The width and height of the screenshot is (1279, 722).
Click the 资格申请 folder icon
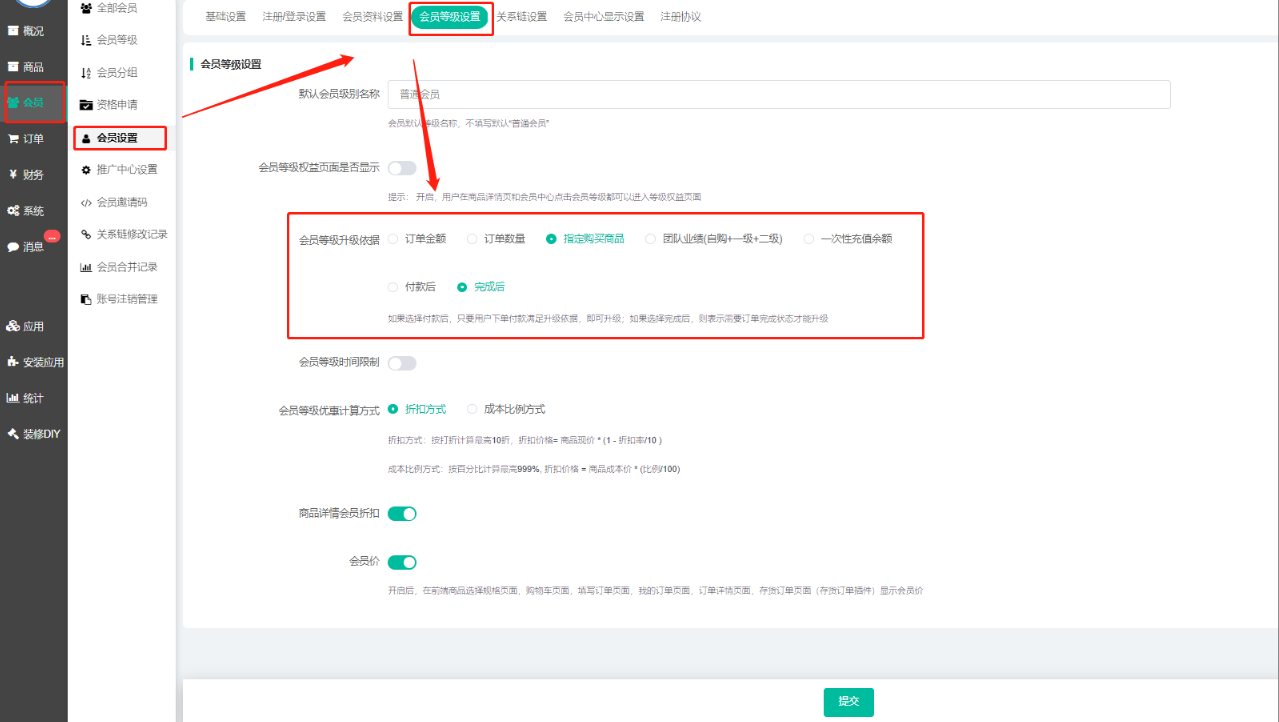[86, 105]
